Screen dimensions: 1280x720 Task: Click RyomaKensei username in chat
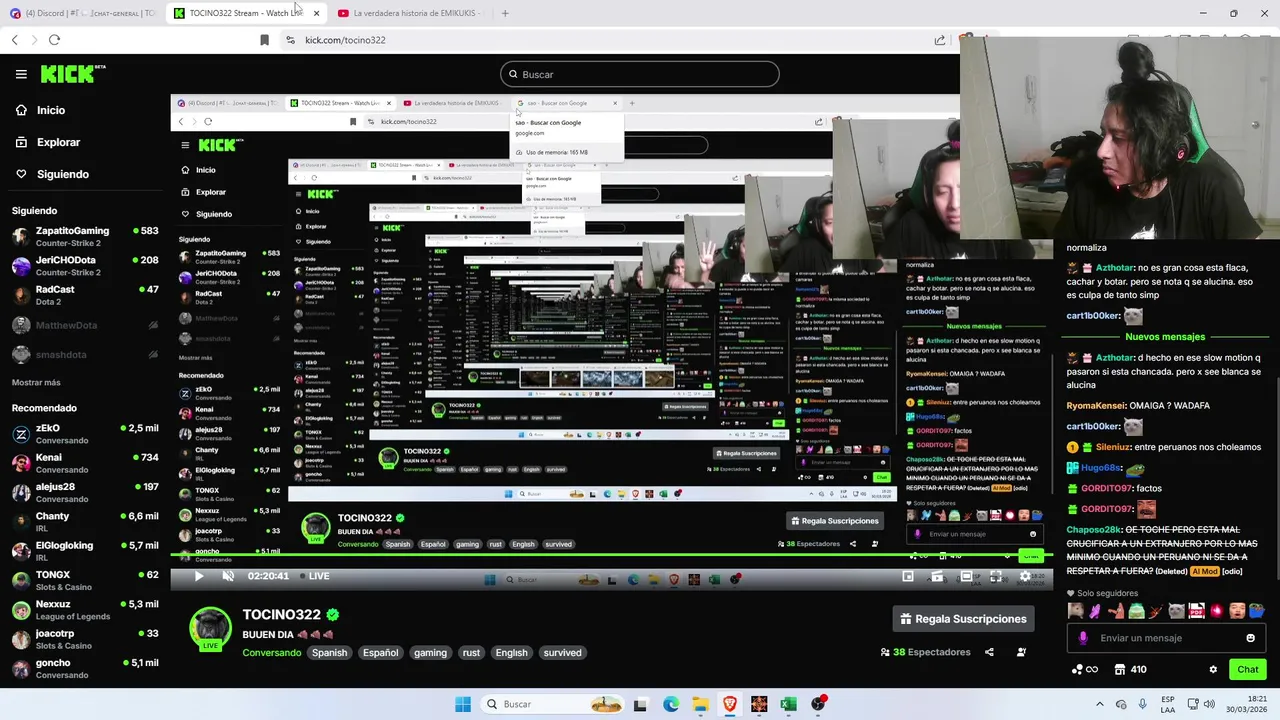coord(1096,406)
